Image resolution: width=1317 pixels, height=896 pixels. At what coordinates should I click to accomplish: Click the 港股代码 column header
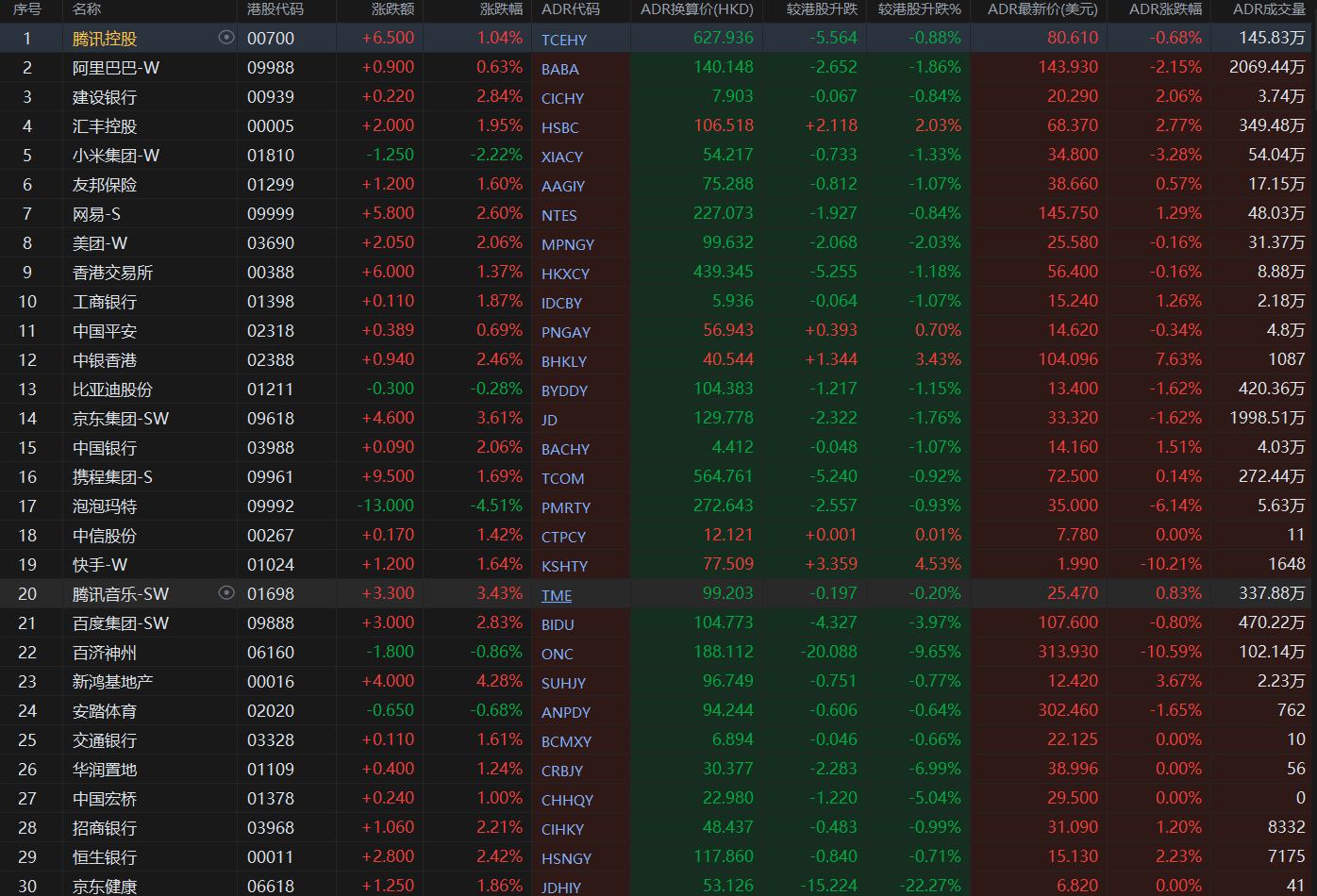pyautogui.click(x=275, y=9)
